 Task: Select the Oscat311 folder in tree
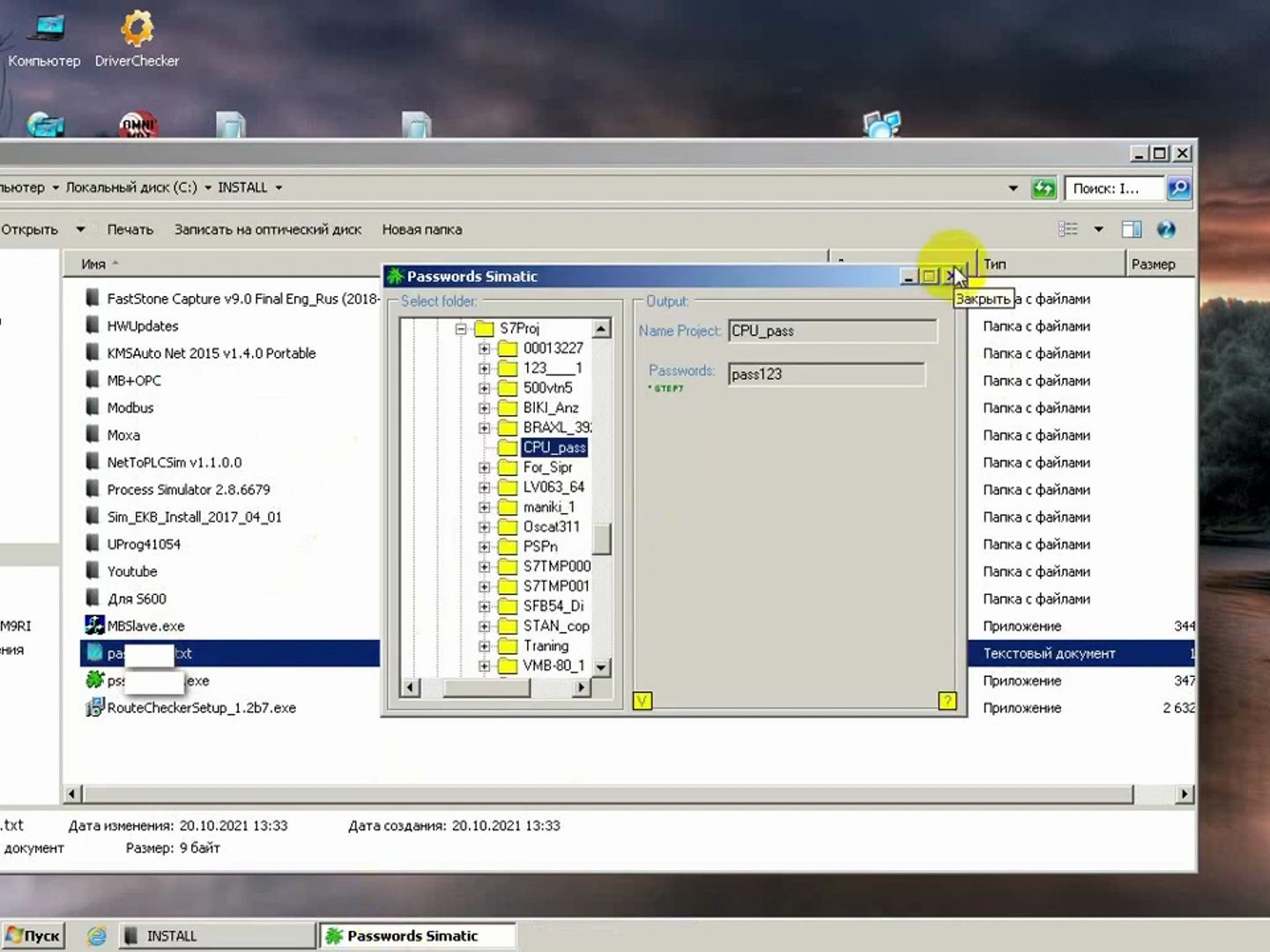(x=552, y=526)
